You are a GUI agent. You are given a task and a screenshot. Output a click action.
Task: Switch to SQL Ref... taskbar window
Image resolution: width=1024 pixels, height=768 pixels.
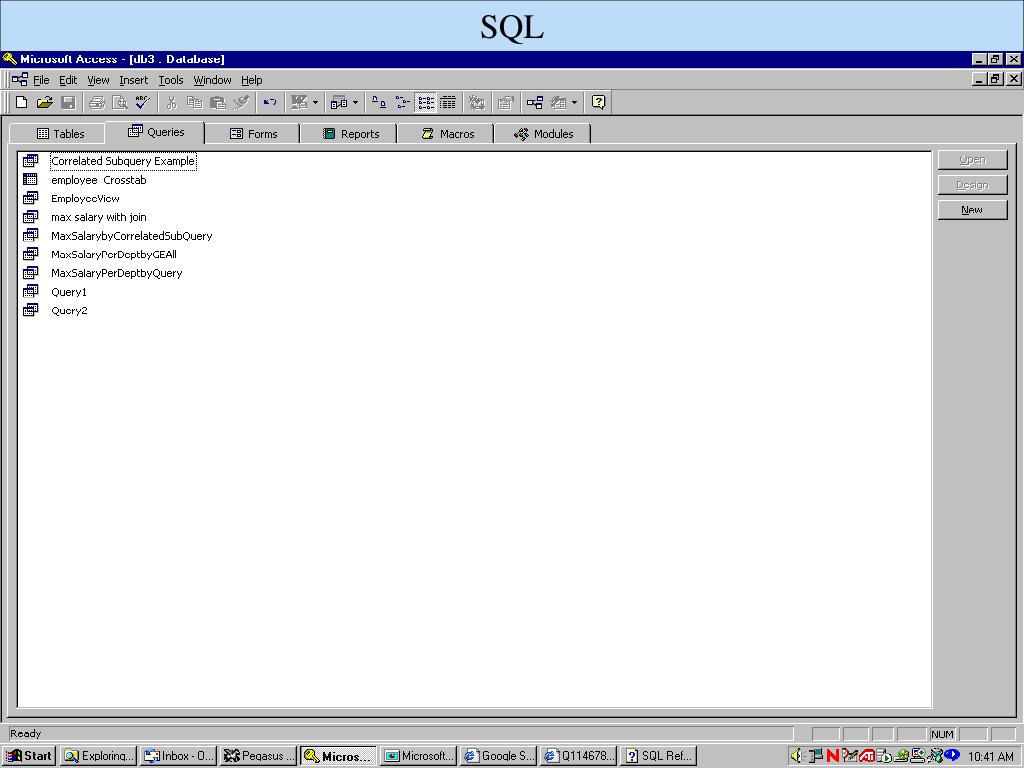(658, 756)
